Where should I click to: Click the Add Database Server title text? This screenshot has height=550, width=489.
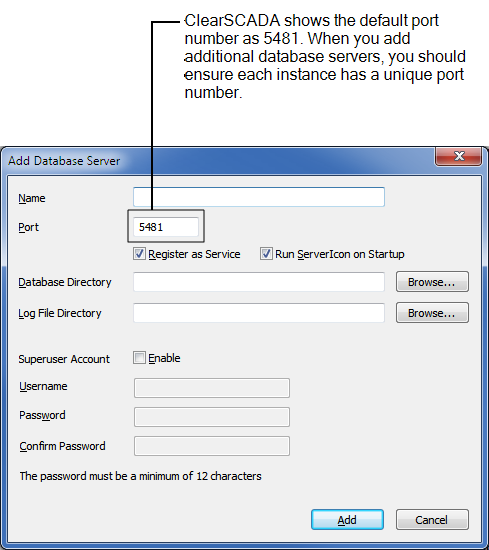point(64,161)
